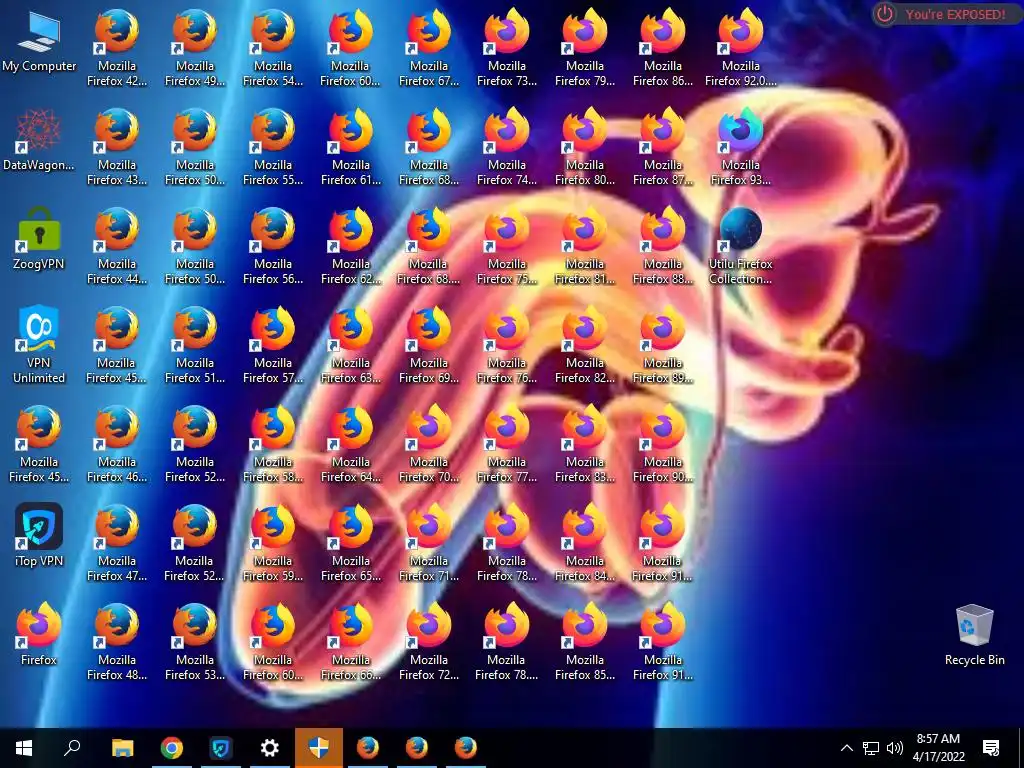Image resolution: width=1024 pixels, height=768 pixels.
Task: Open the DataWagon desktop shortcut
Action: tap(39, 140)
